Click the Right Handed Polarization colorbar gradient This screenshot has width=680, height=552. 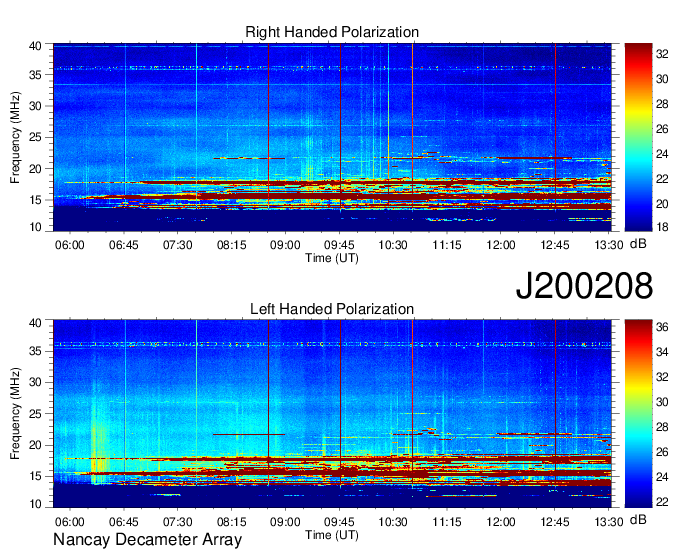tap(638, 137)
